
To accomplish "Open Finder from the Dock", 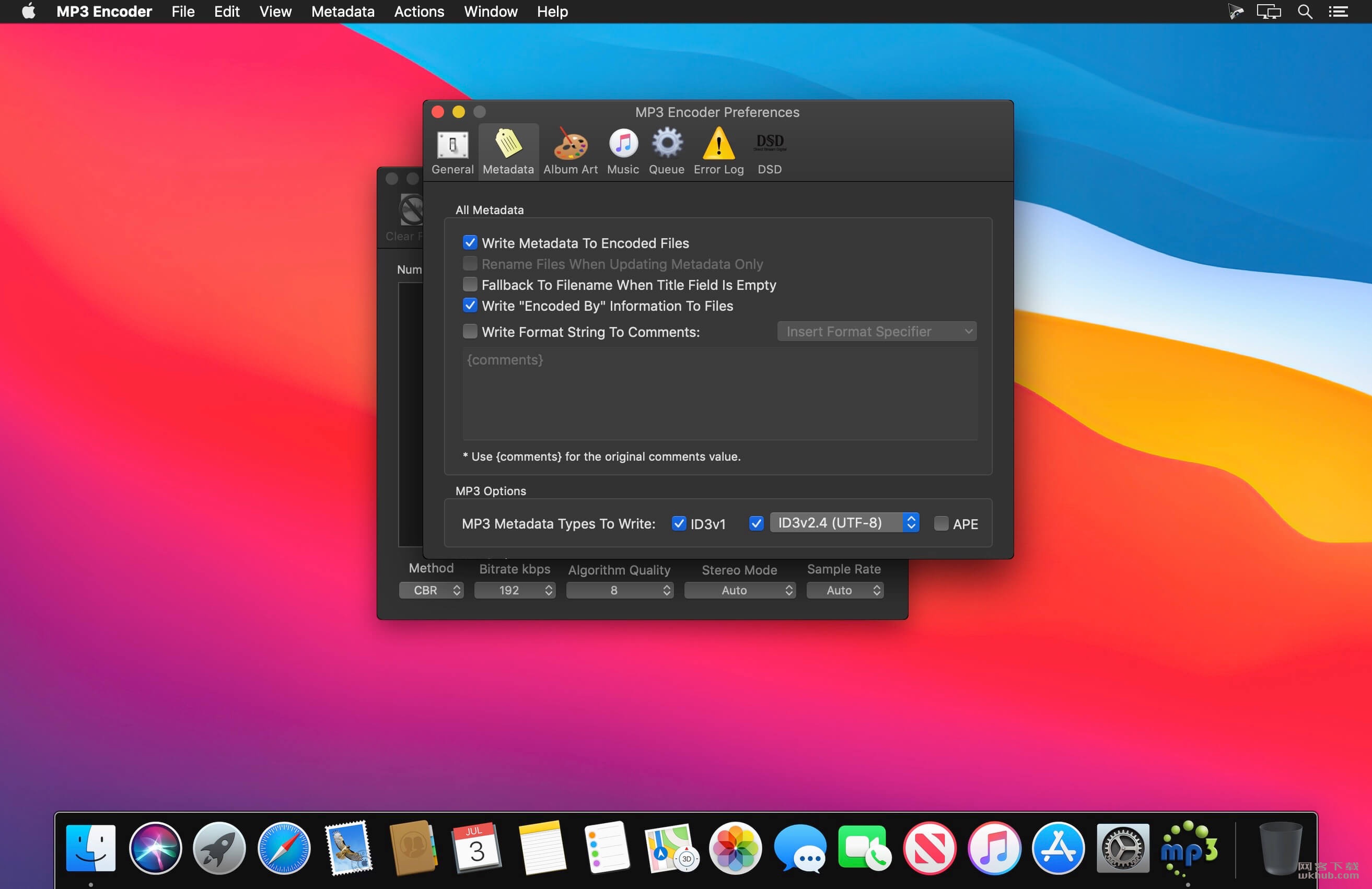I will tap(90, 848).
